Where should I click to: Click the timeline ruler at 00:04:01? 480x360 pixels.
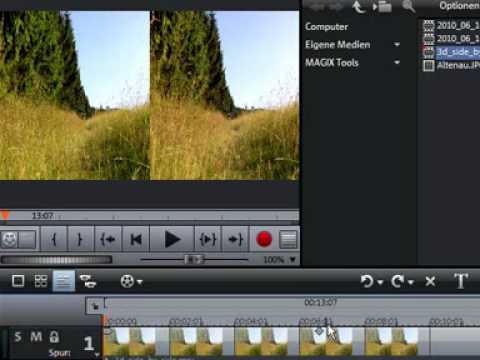[x=251, y=322]
